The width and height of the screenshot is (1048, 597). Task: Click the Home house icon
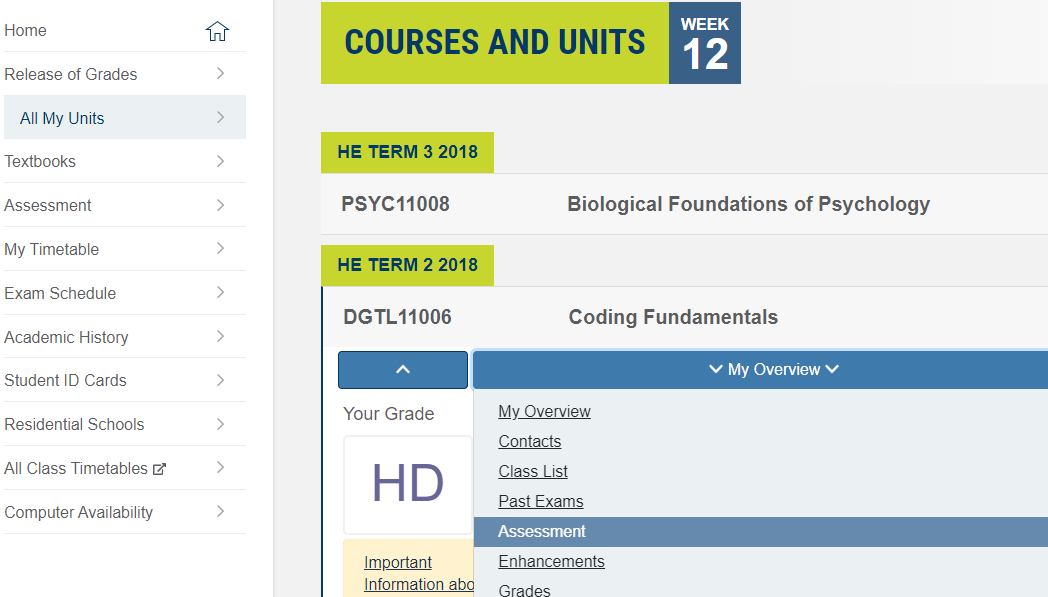pyautogui.click(x=217, y=31)
